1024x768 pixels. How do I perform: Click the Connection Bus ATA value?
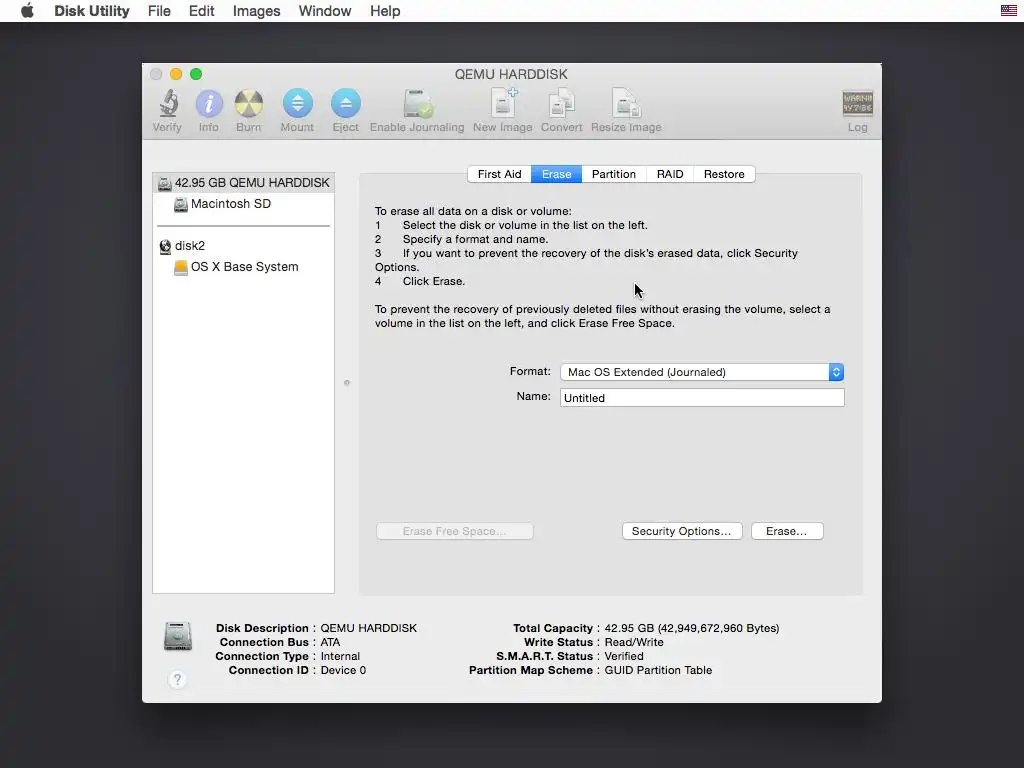[330, 643]
